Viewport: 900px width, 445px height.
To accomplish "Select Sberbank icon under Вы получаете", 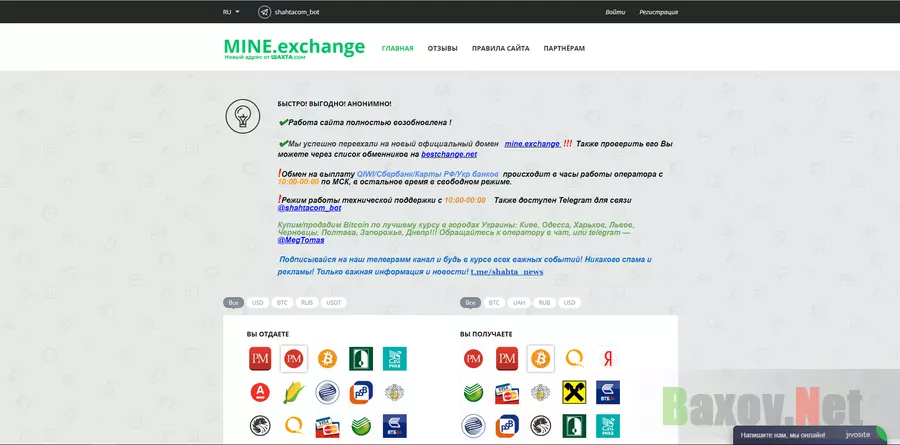I will click(x=473, y=393).
